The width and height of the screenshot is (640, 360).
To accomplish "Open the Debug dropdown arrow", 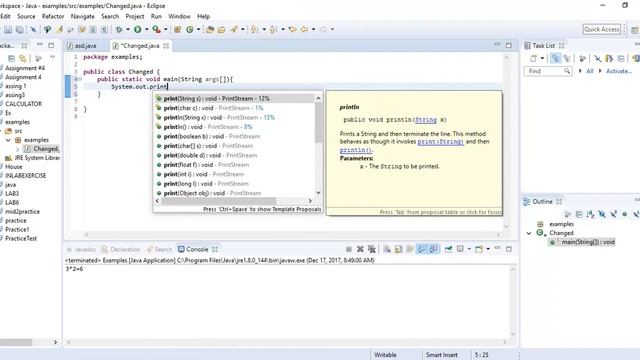I will (x=128, y=29).
